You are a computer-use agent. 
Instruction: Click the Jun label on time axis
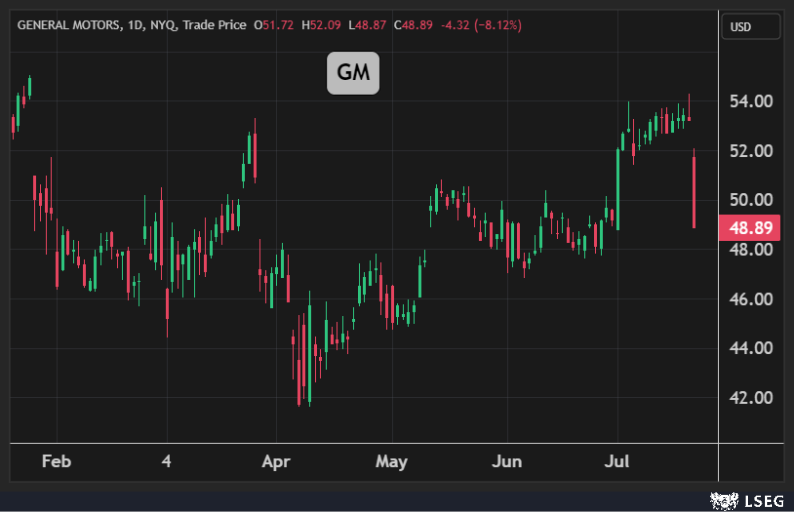coord(507,462)
